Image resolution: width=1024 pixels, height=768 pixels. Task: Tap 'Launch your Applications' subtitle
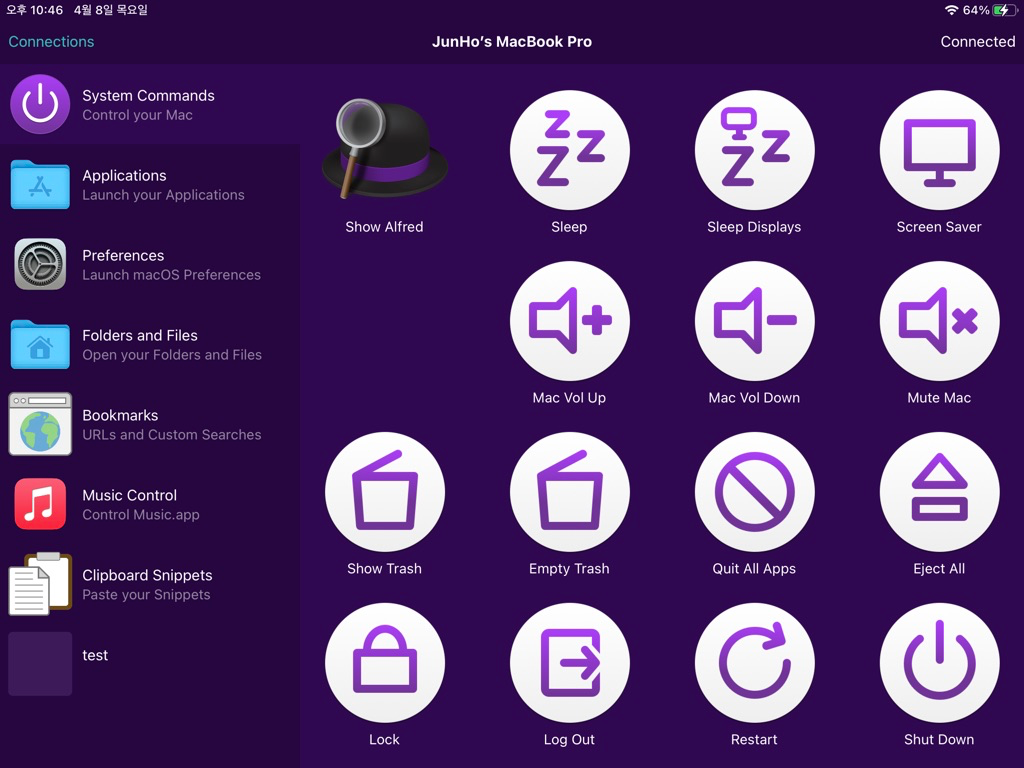[x=163, y=195]
